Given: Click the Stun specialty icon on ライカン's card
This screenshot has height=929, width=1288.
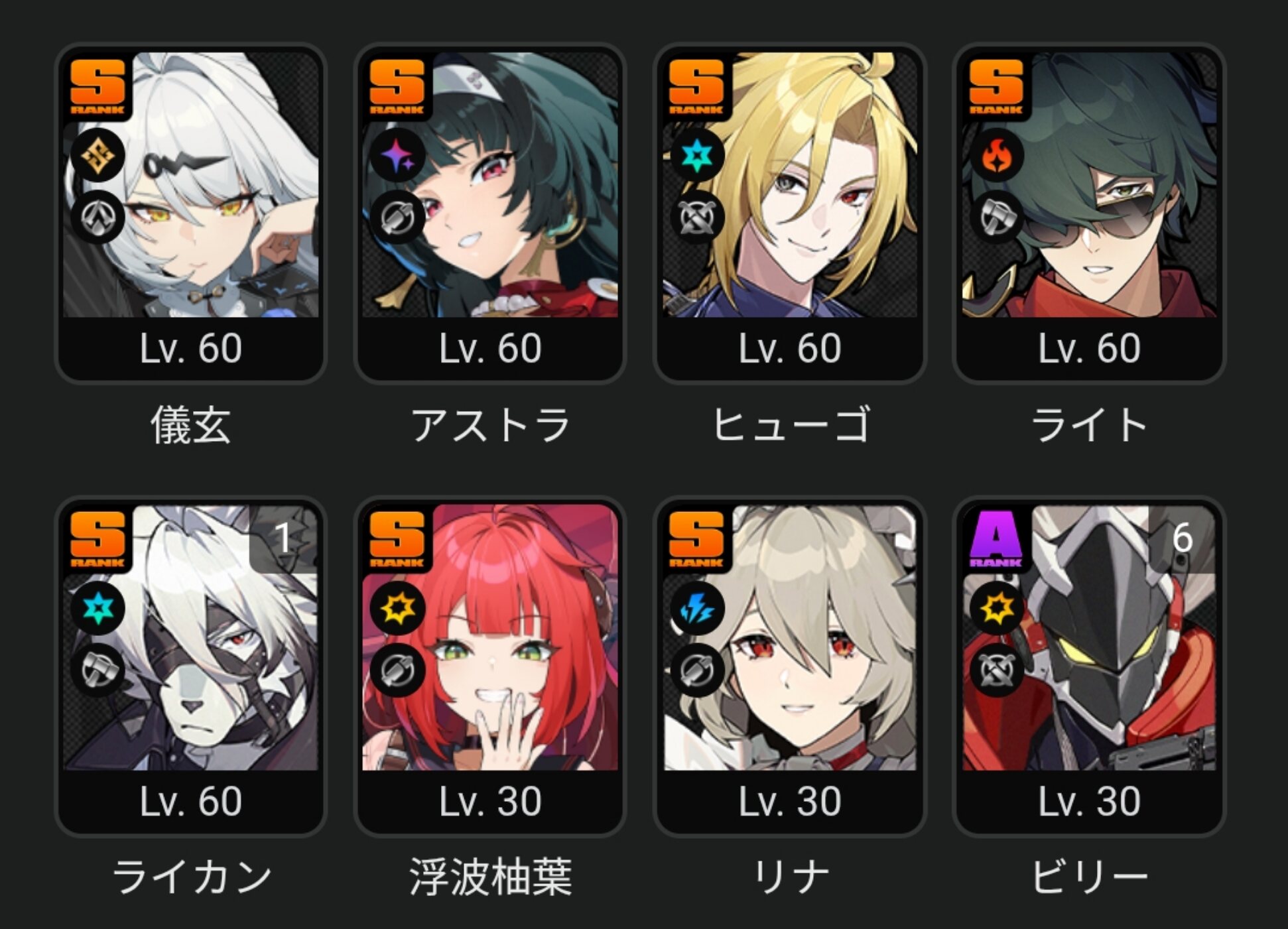Looking at the screenshot, I should tap(98, 670).
